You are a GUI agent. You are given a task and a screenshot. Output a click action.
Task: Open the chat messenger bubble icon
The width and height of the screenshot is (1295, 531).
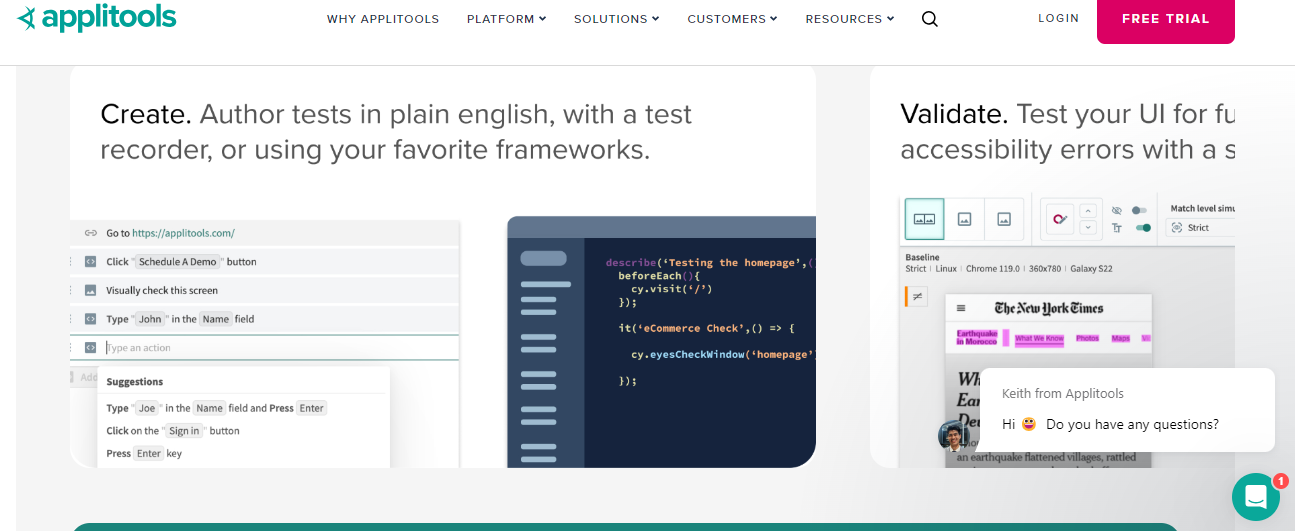point(1255,497)
